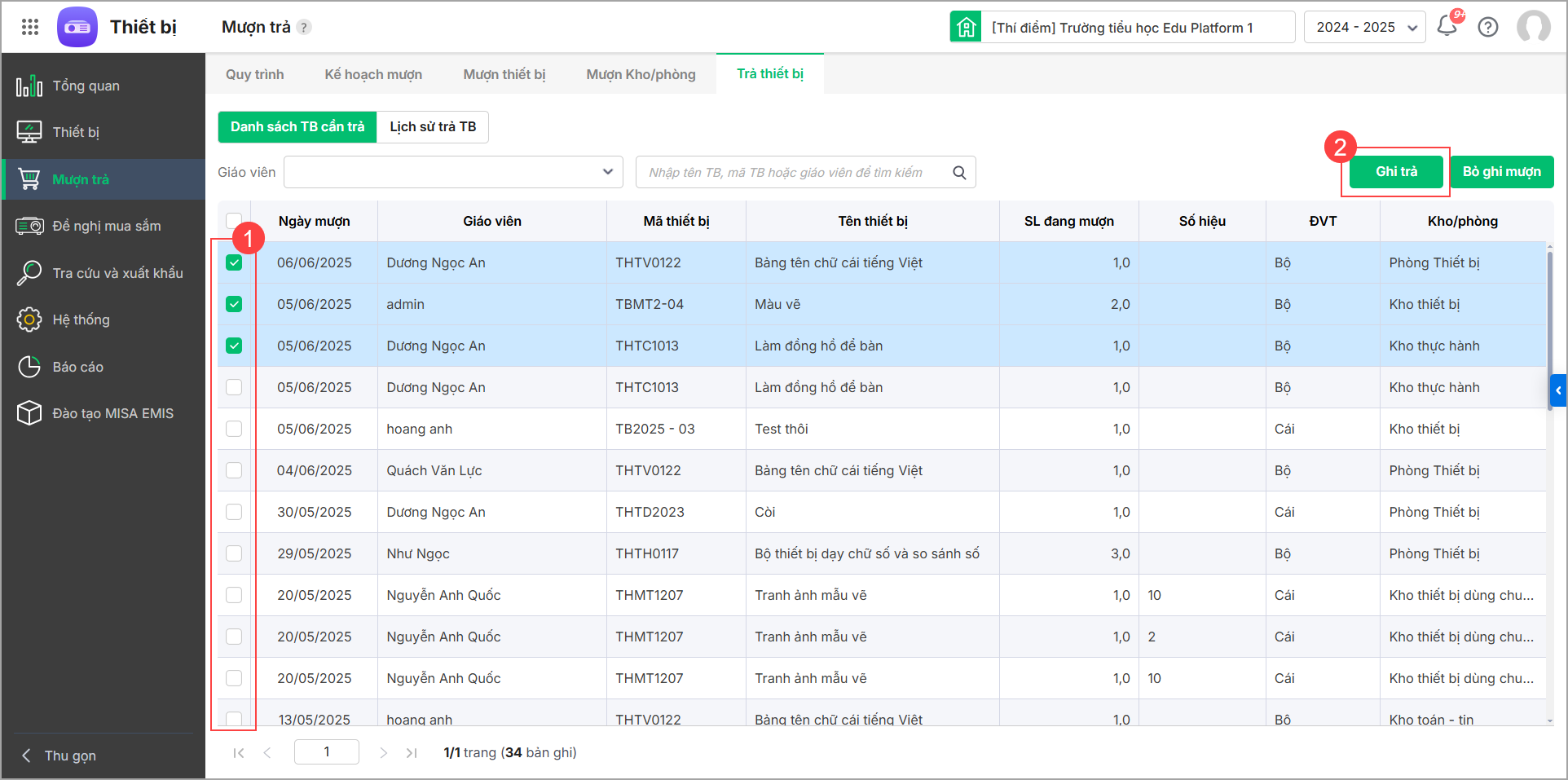Switch to Lịch sử trả TB tab

(x=433, y=127)
